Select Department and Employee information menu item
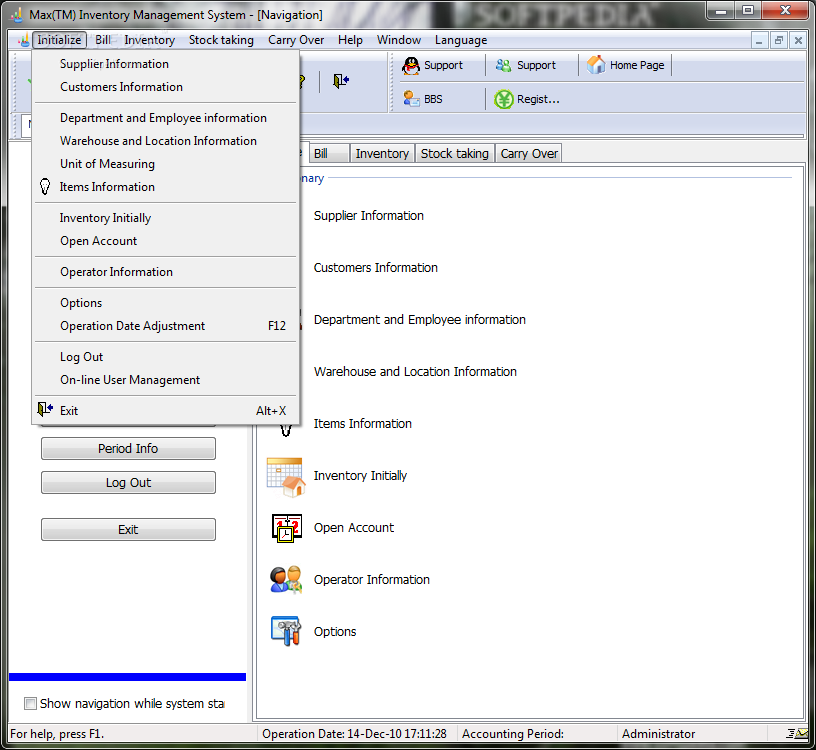Image resolution: width=816 pixels, height=750 pixels. click(x=165, y=118)
